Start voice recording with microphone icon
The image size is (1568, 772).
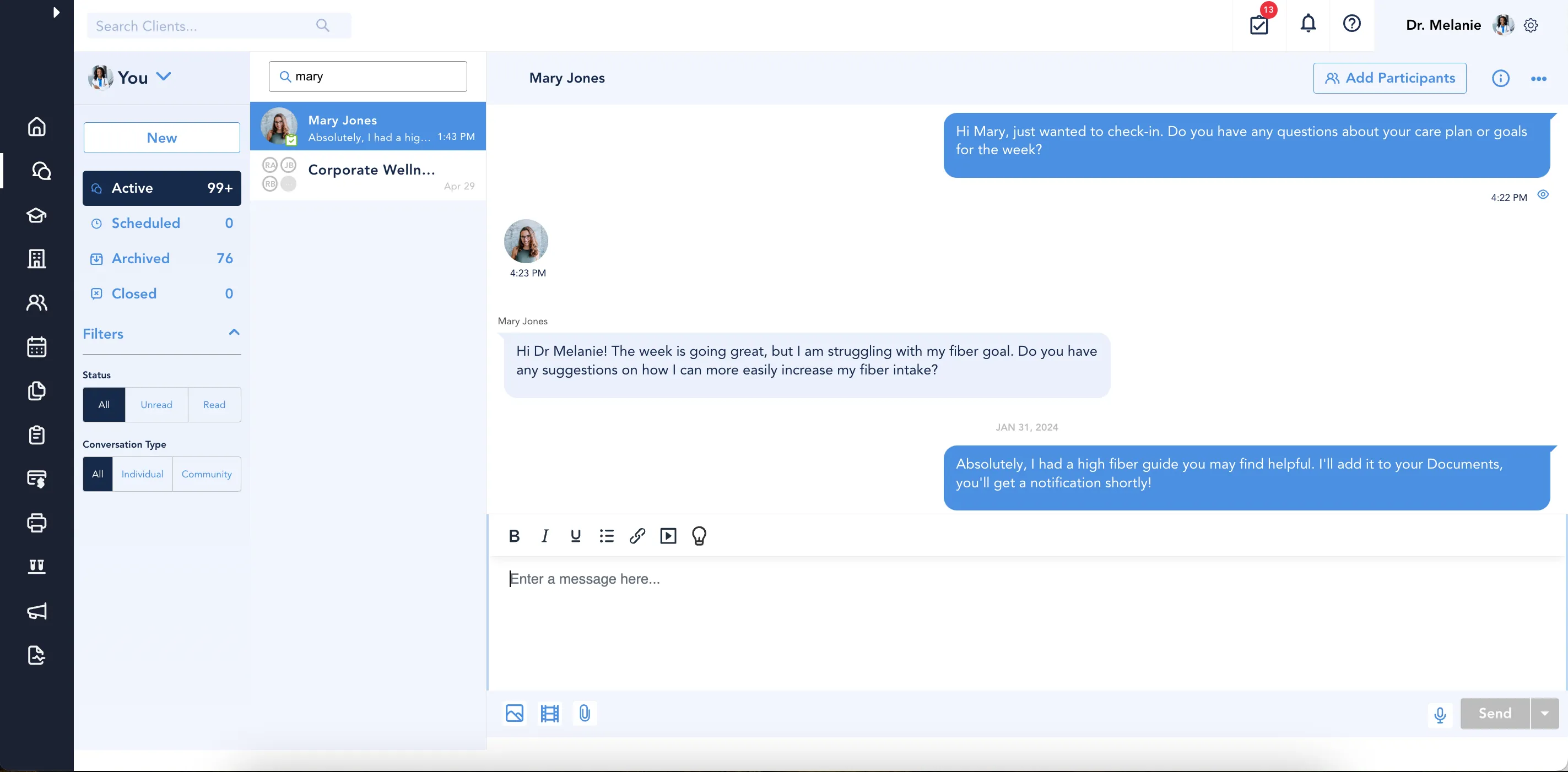click(1440, 714)
